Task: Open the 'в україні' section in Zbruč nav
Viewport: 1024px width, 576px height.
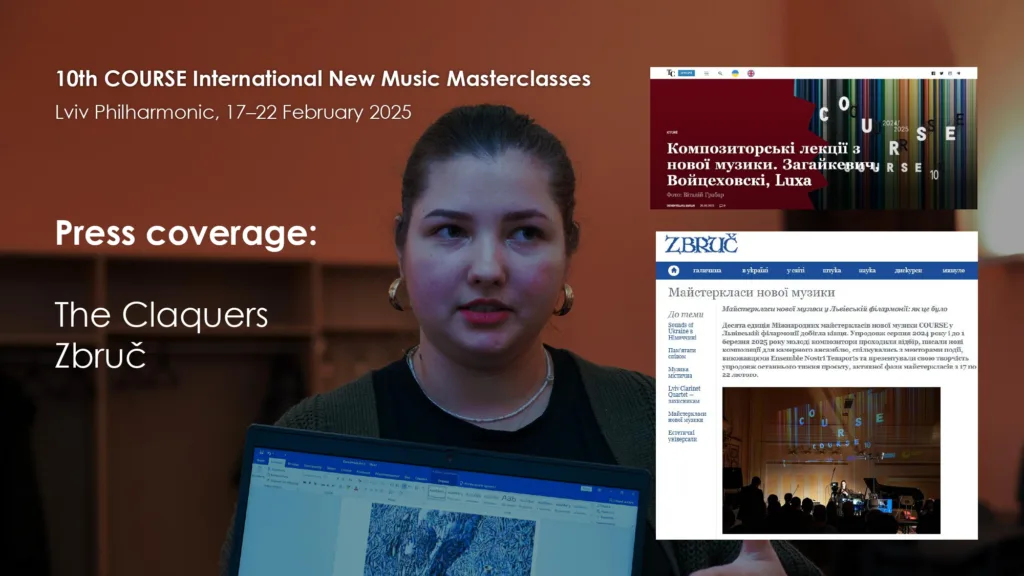Action: 755,270
